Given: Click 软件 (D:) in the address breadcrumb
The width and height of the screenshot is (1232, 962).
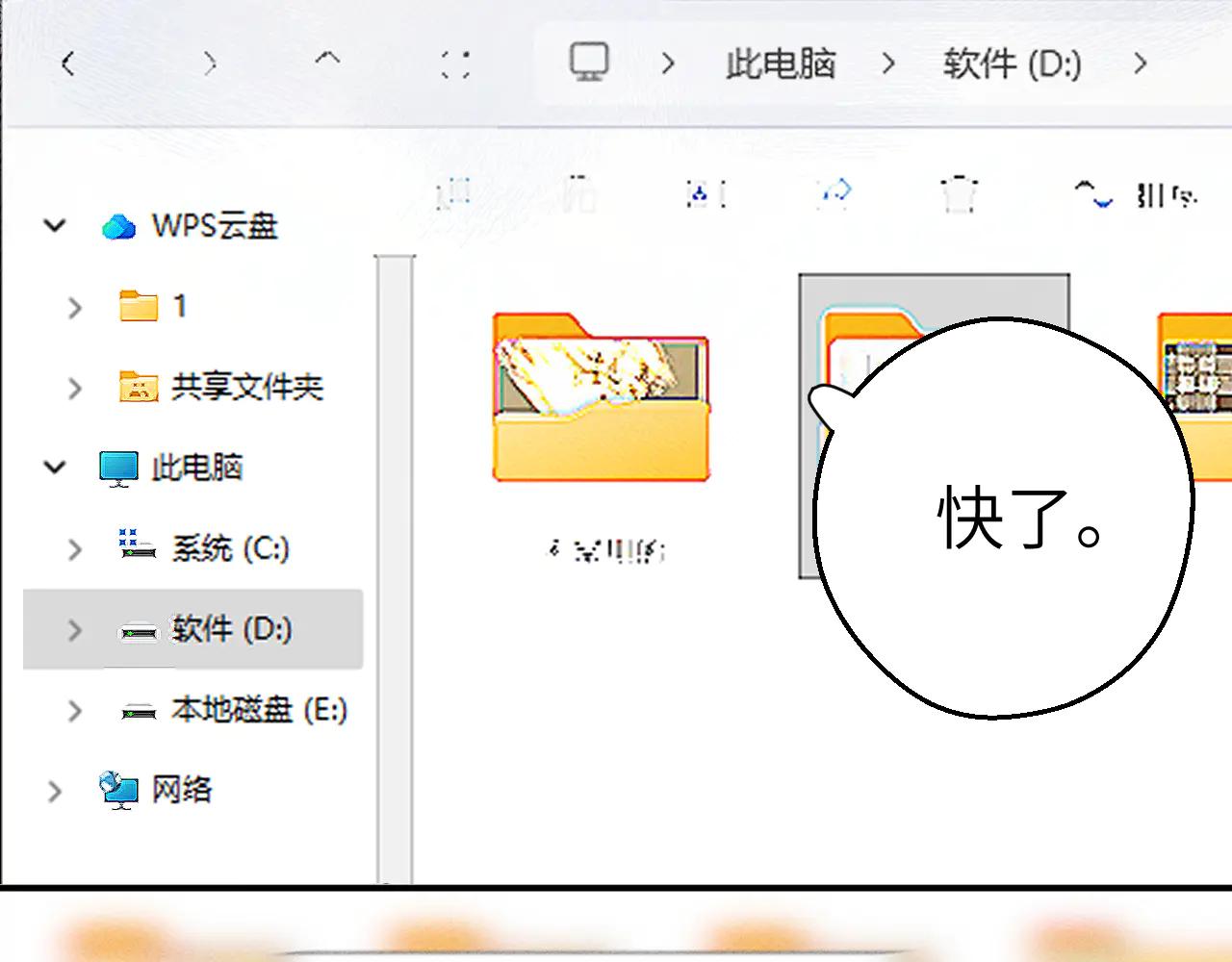Looking at the screenshot, I should (x=1012, y=64).
